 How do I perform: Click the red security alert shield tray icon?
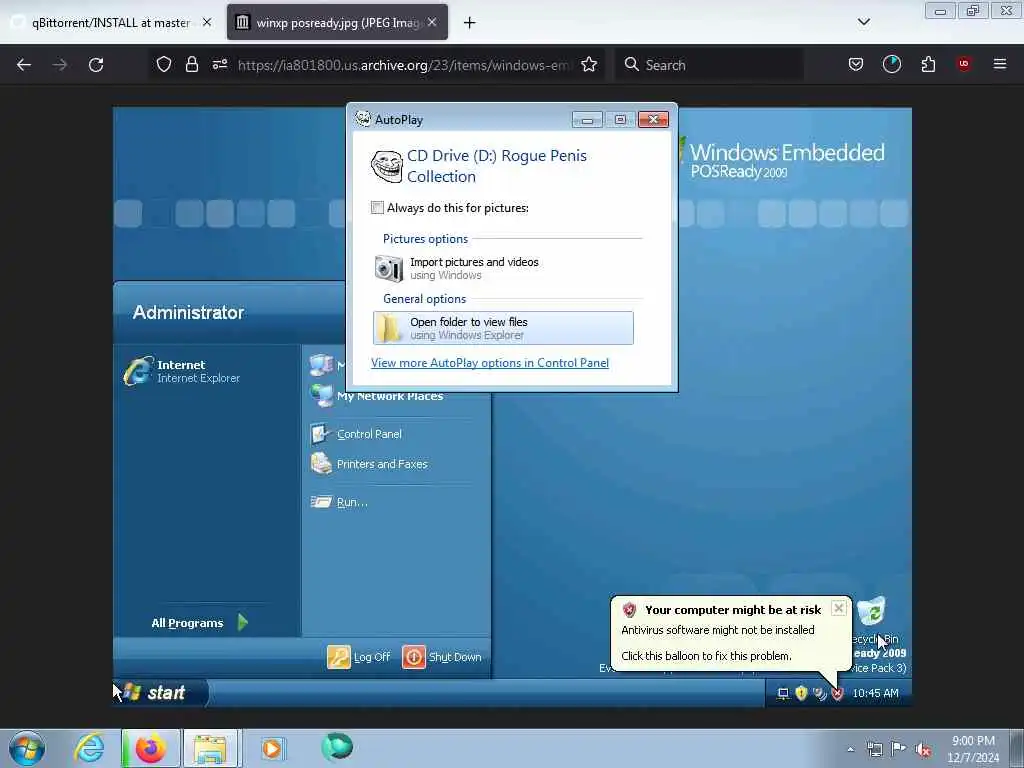click(838, 694)
